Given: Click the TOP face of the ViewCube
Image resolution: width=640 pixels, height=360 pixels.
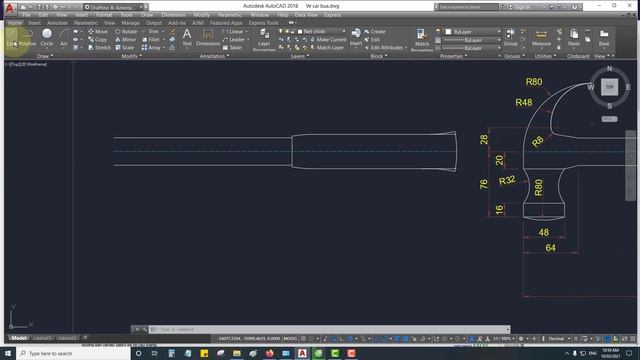Looking at the screenshot, I should [609, 87].
